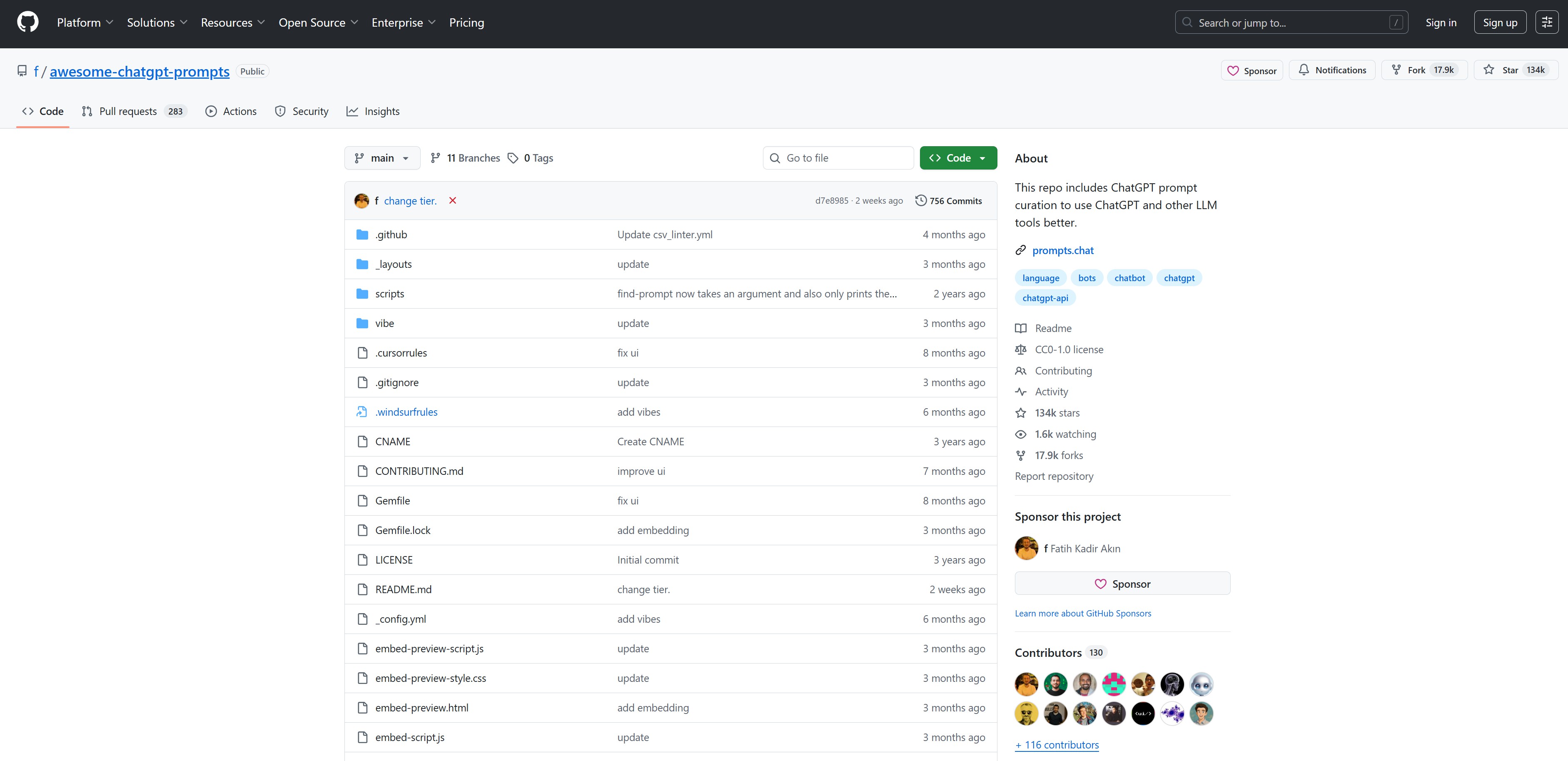Open the commit history clock icon
The width and height of the screenshot is (1568, 761).
(920, 201)
